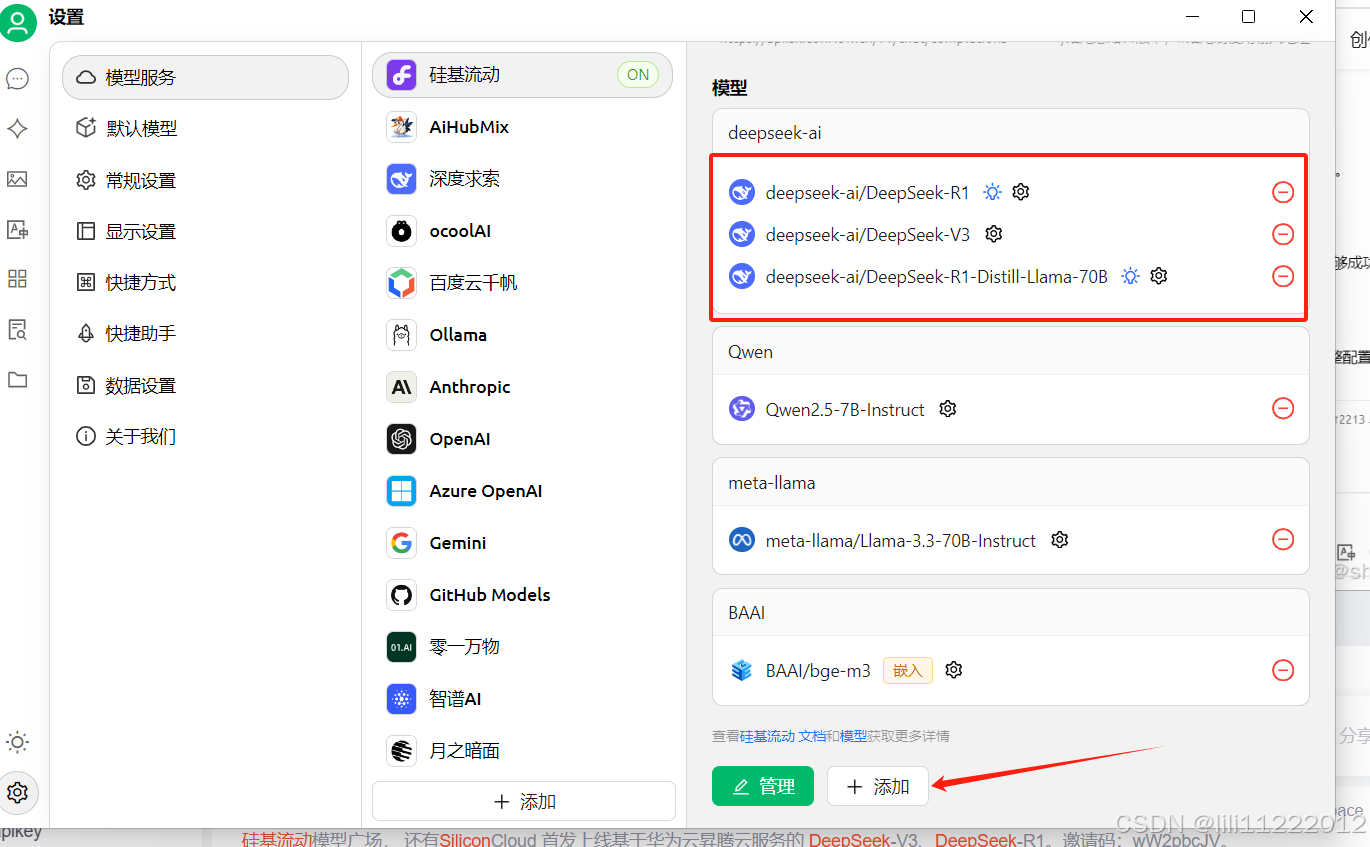Click the 嵌入 tag on BAAI/bge-m3
This screenshot has height=847, width=1370.
pyautogui.click(x=908, y=671)
